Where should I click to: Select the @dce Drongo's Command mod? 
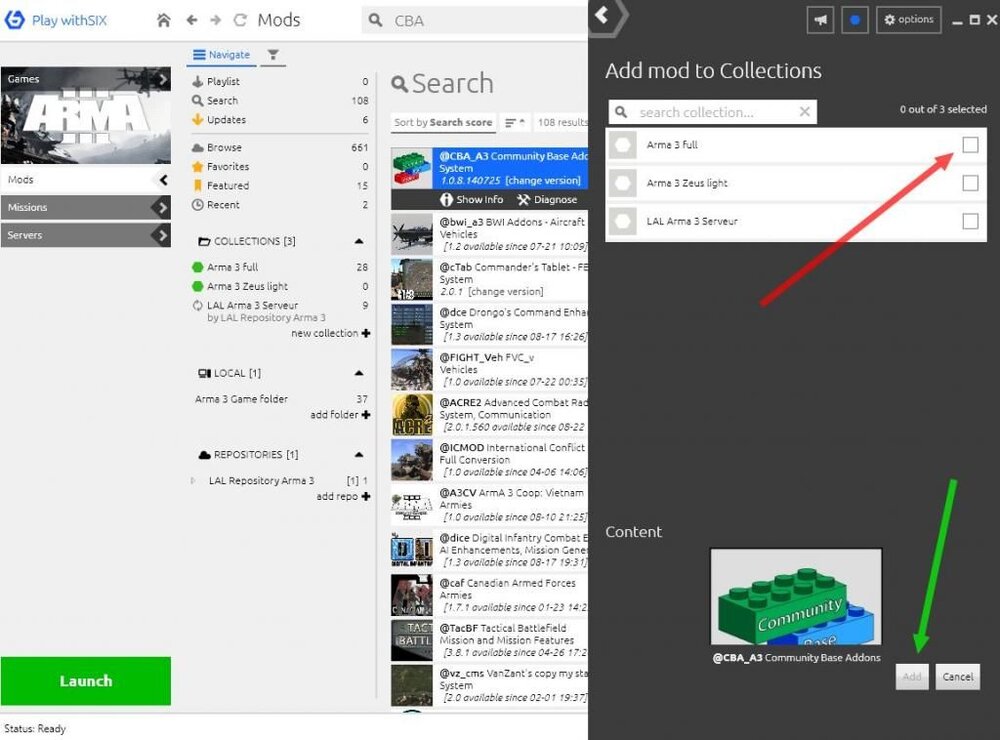tap(489, 325)
